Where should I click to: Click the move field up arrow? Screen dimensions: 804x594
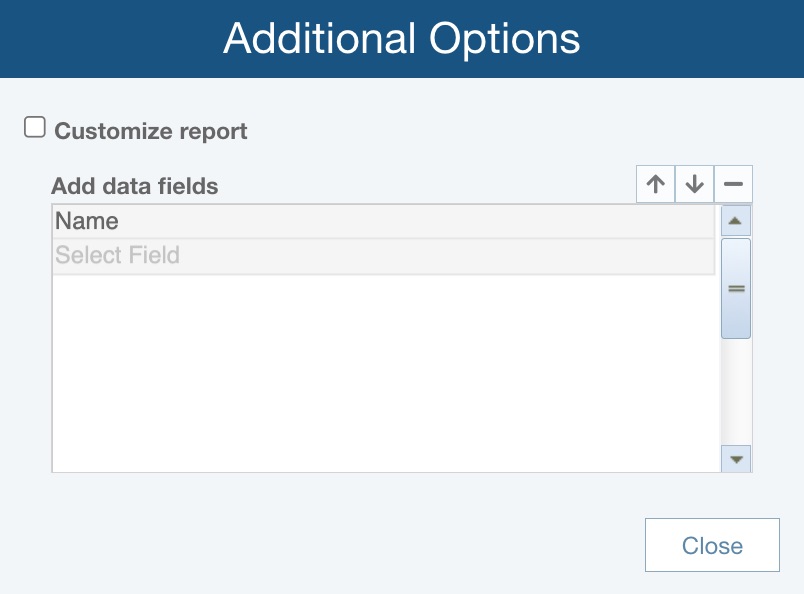tap(656, 185)
